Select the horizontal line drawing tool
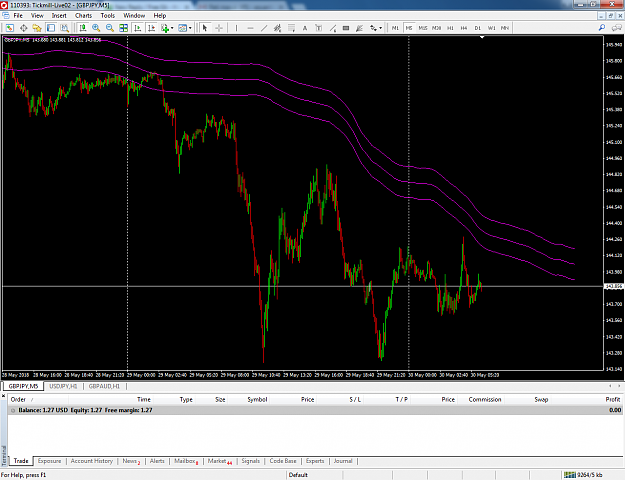This screenshot has width=625, height=480. [x=250, y=28]
